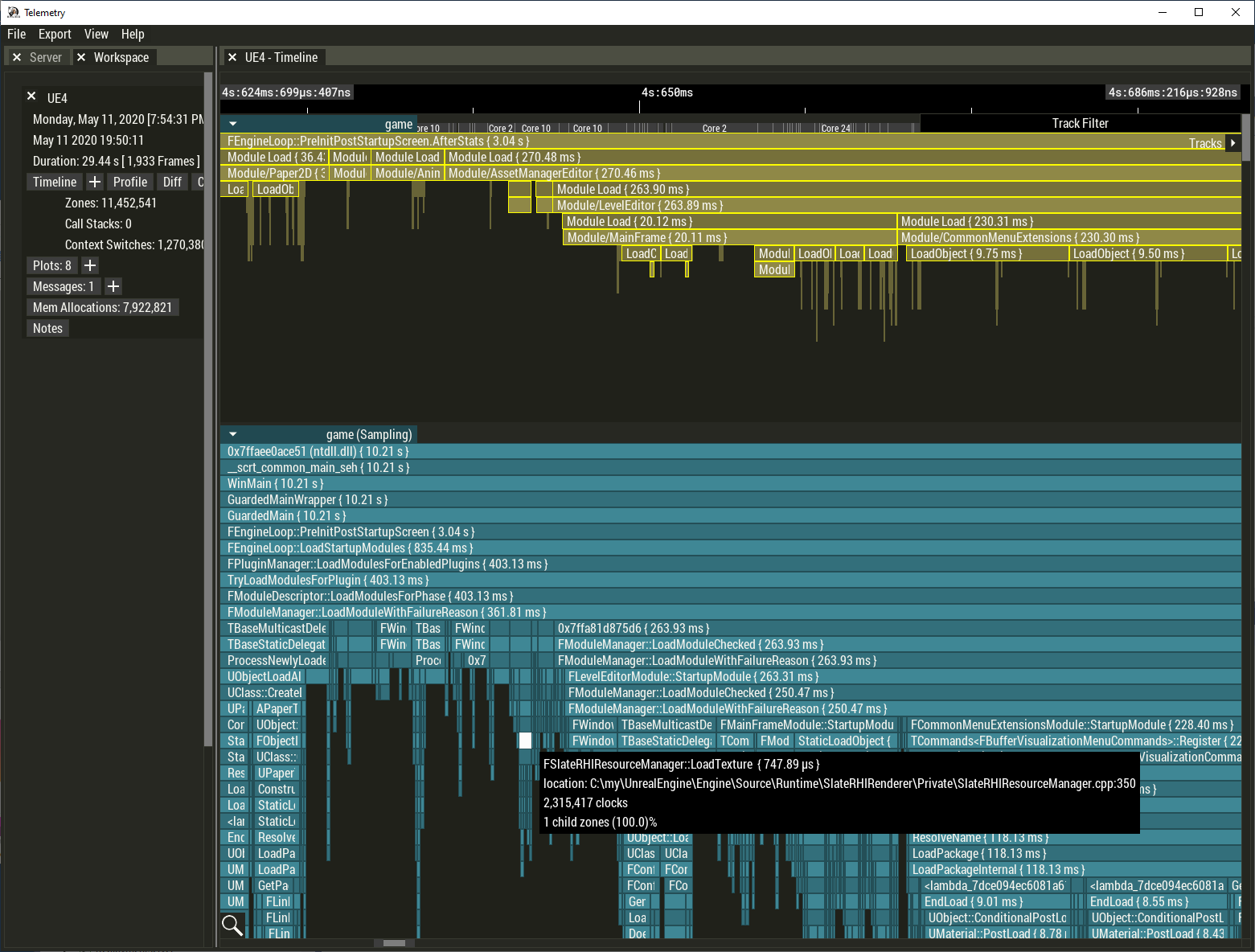Open the Notes section
Viewport: 1255px width, 952px height.
coord(47,329)
